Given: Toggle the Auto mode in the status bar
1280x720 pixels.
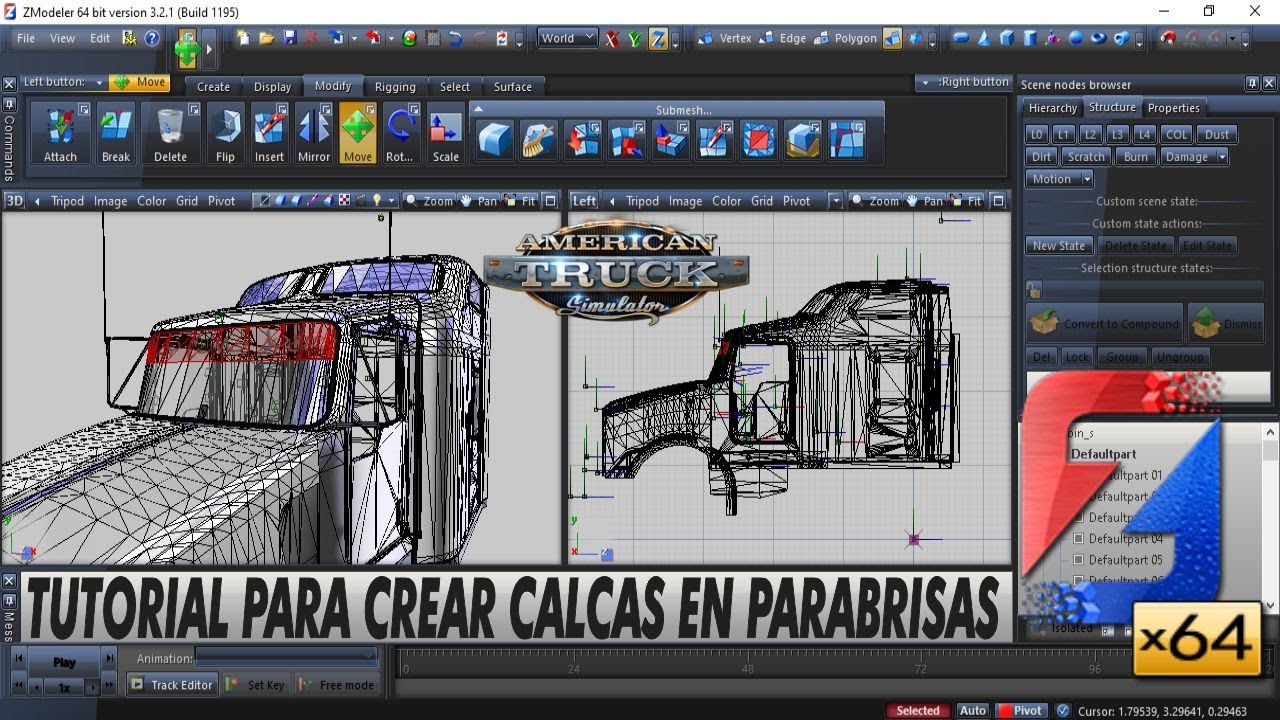Looking at the screenshot, I should (x=972, y=710).
